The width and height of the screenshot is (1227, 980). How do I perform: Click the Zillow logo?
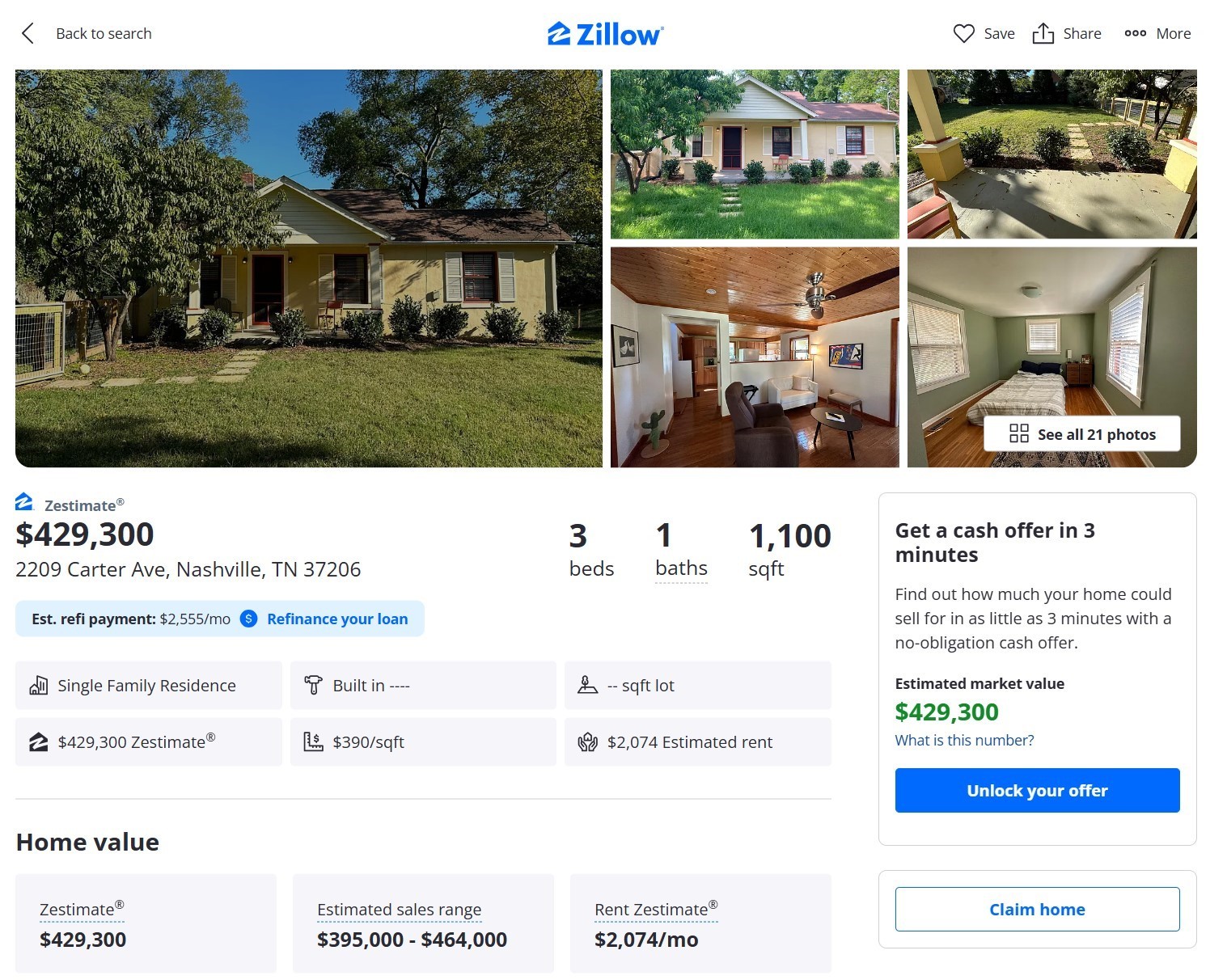click(605, 33)
